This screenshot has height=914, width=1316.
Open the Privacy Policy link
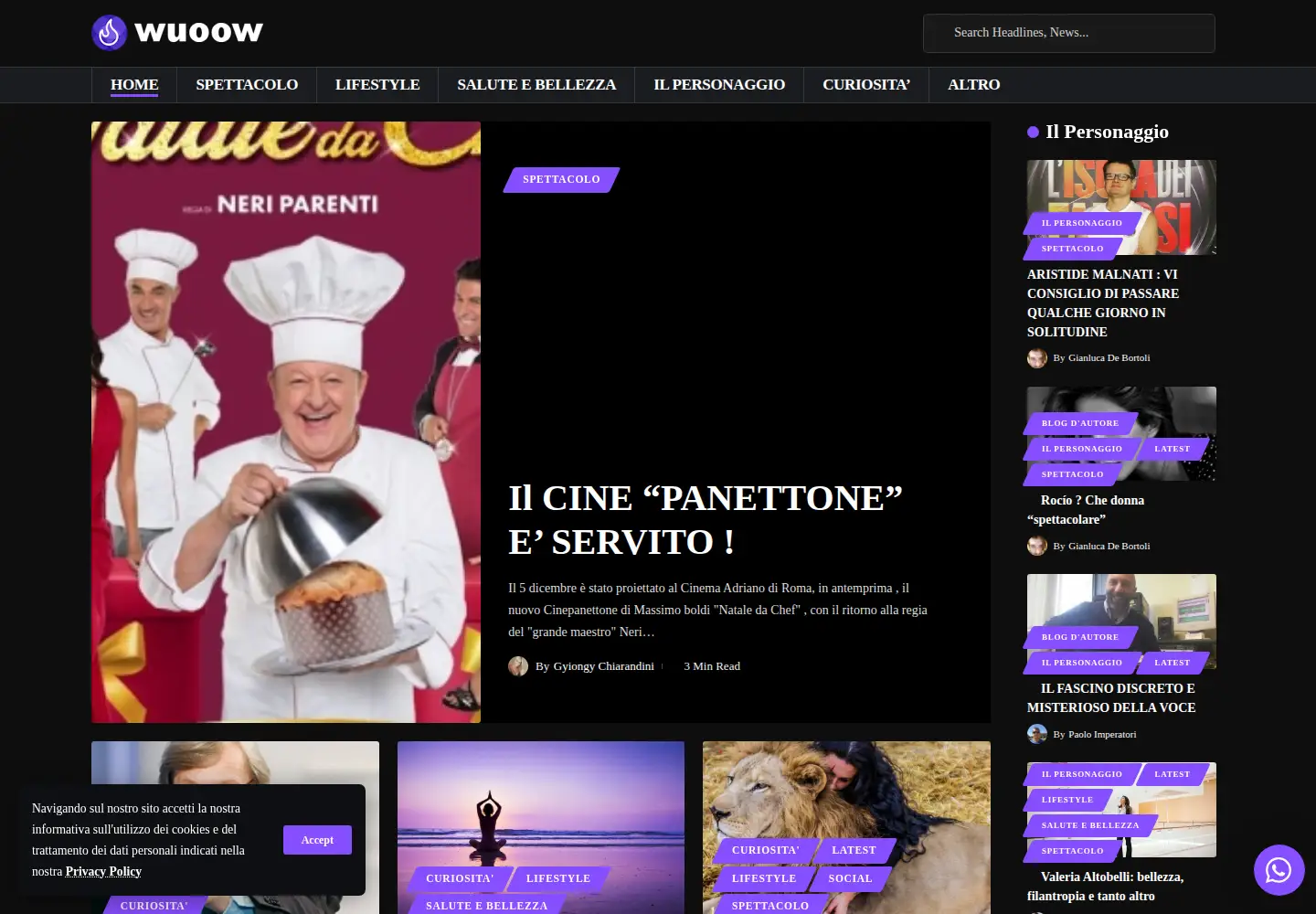pyautogui.click(x=103, y=871)
